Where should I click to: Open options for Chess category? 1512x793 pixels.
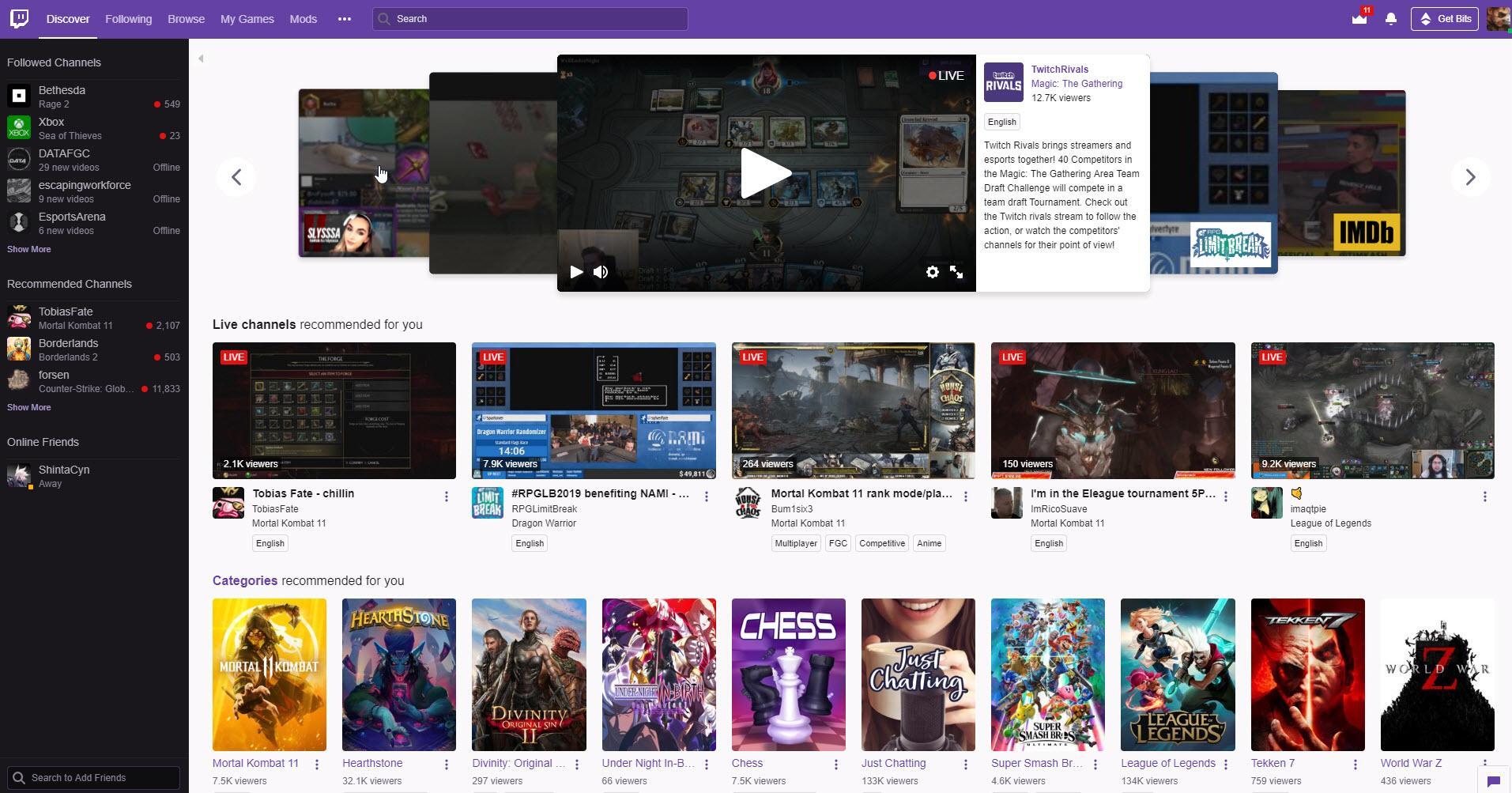836,765
